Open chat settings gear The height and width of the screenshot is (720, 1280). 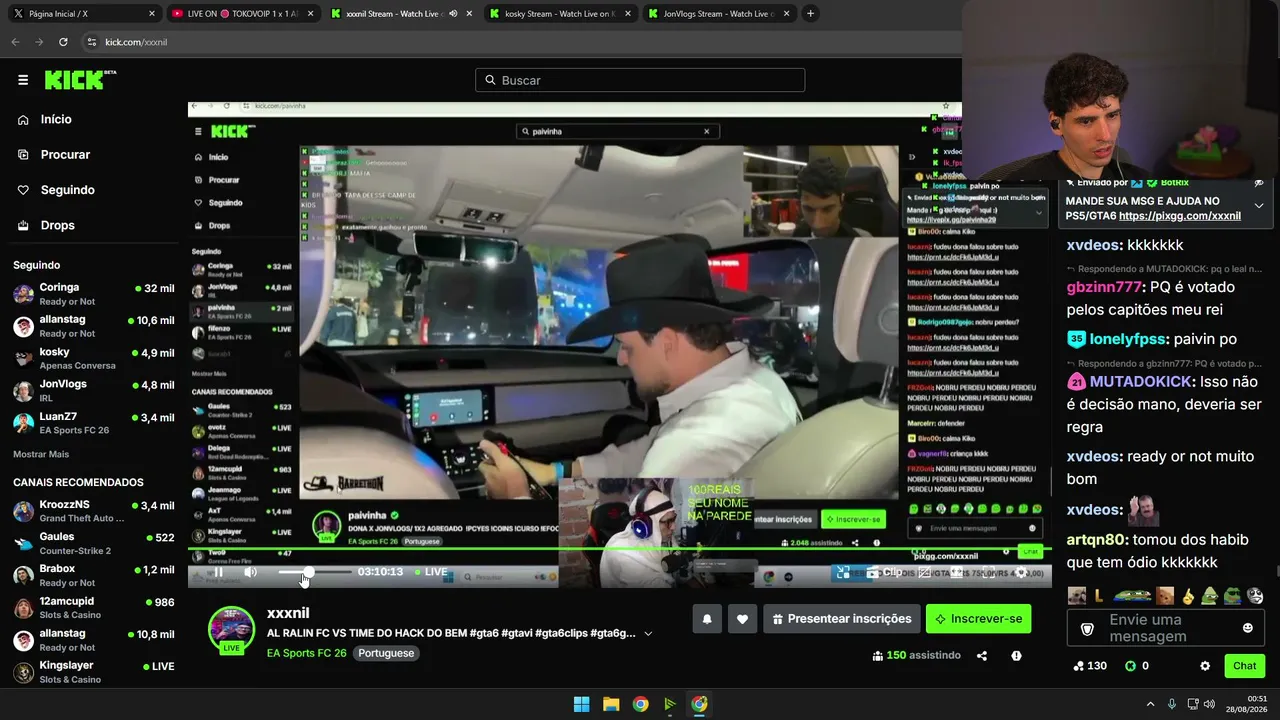click(x=1205, y=666)
